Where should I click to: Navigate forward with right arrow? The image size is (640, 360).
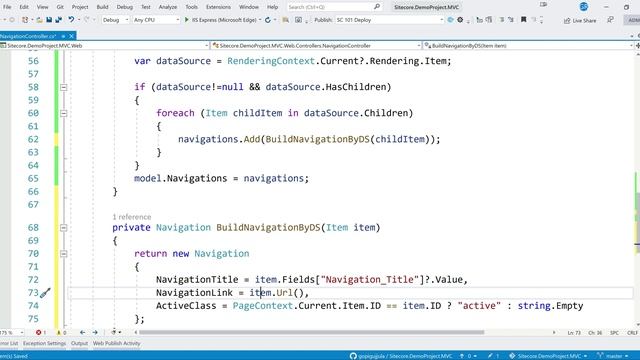coord(95,333)
